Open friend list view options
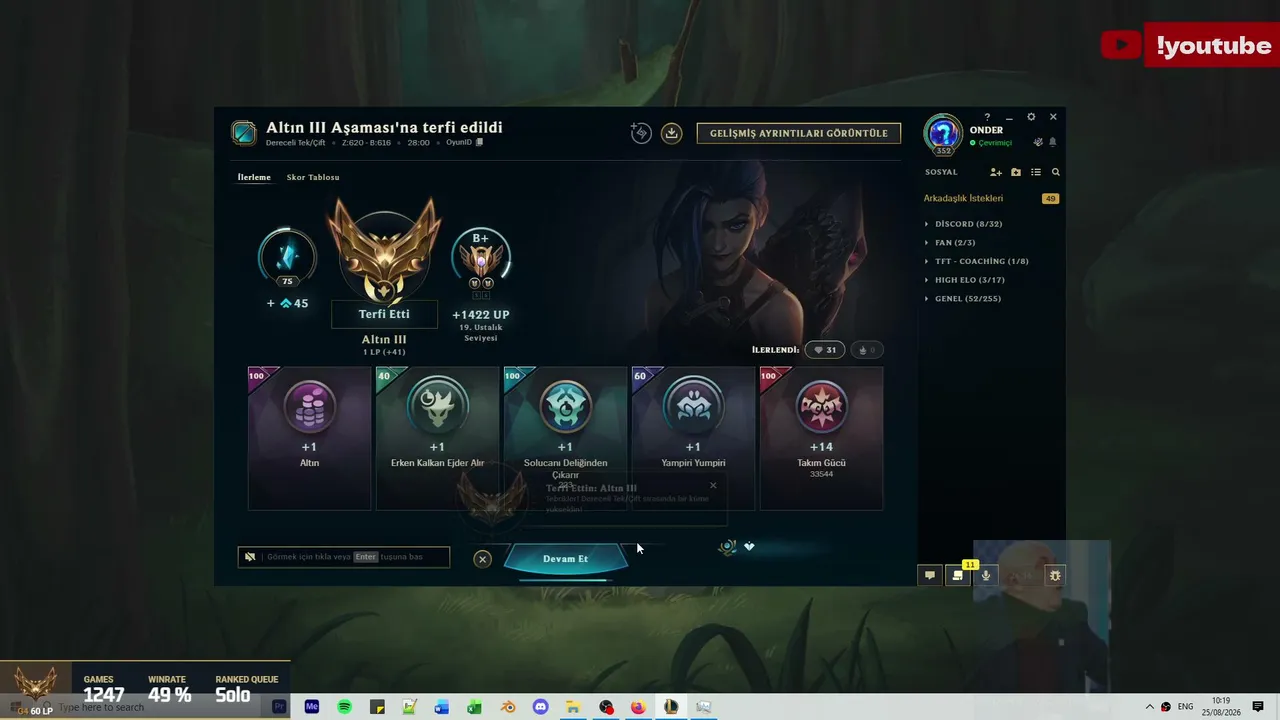Viewport: 1280px width, 720px height. [1036, 172]
